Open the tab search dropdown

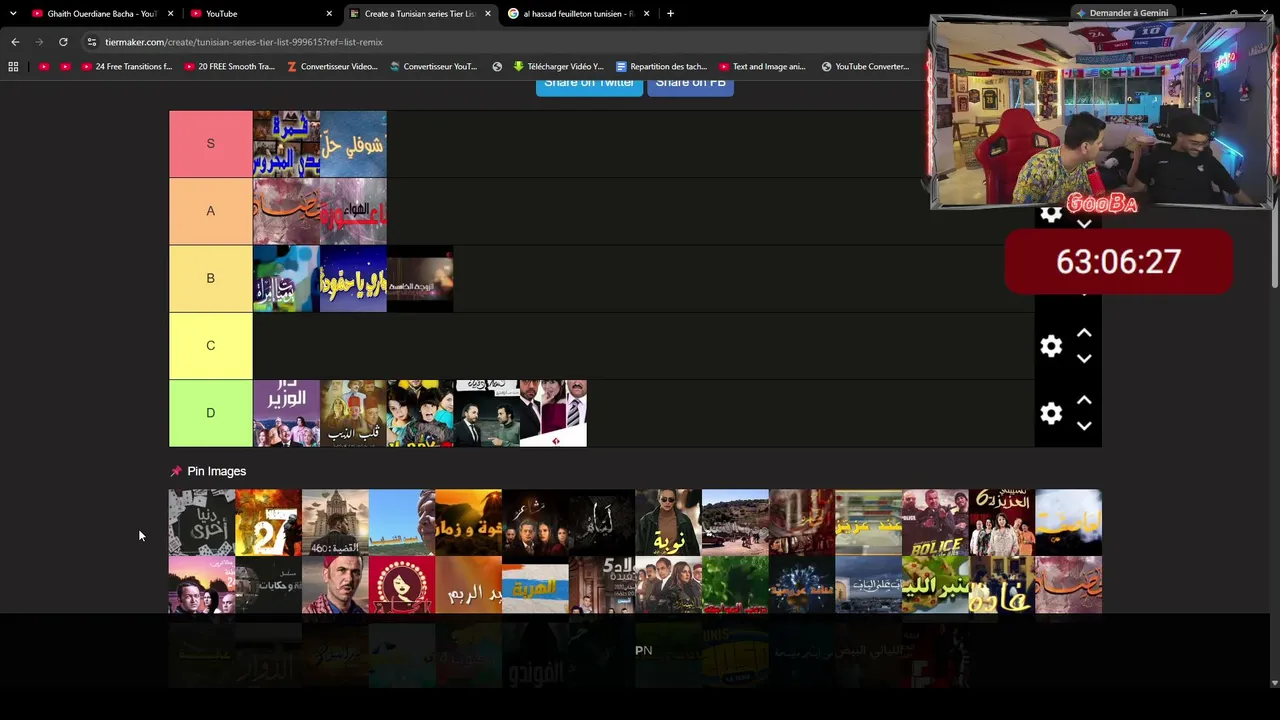pyautogui.click(x=13, y=14)
